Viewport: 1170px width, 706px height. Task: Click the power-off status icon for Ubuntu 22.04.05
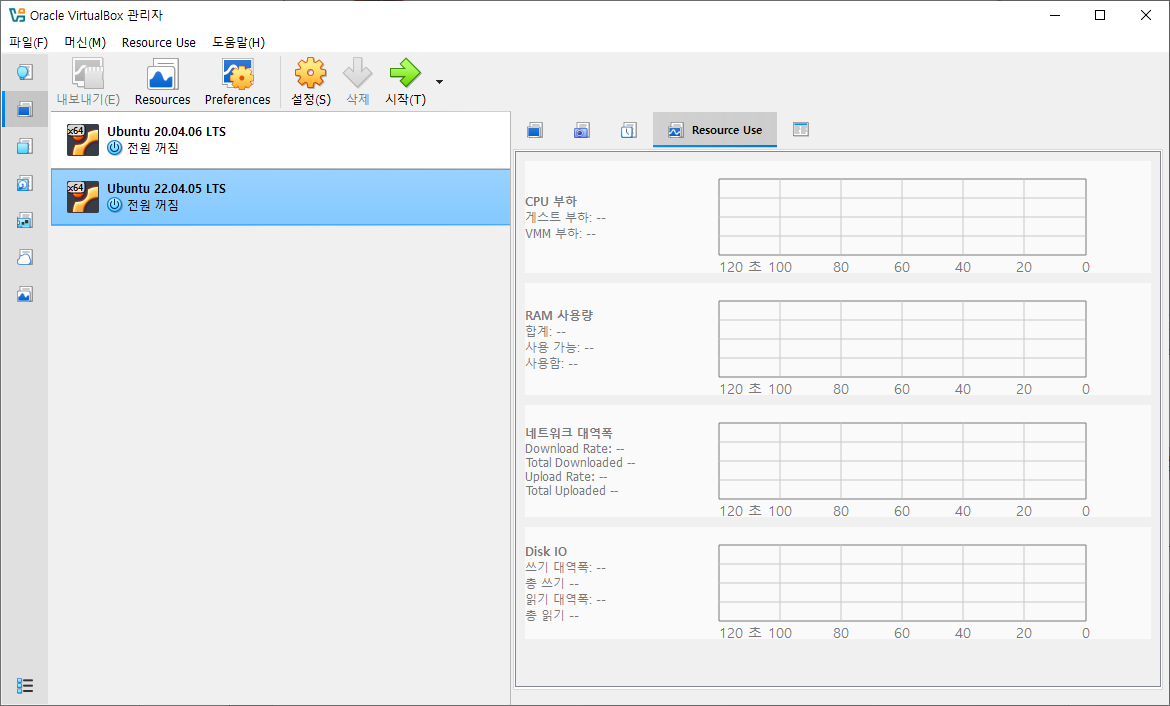pos(114,204)
